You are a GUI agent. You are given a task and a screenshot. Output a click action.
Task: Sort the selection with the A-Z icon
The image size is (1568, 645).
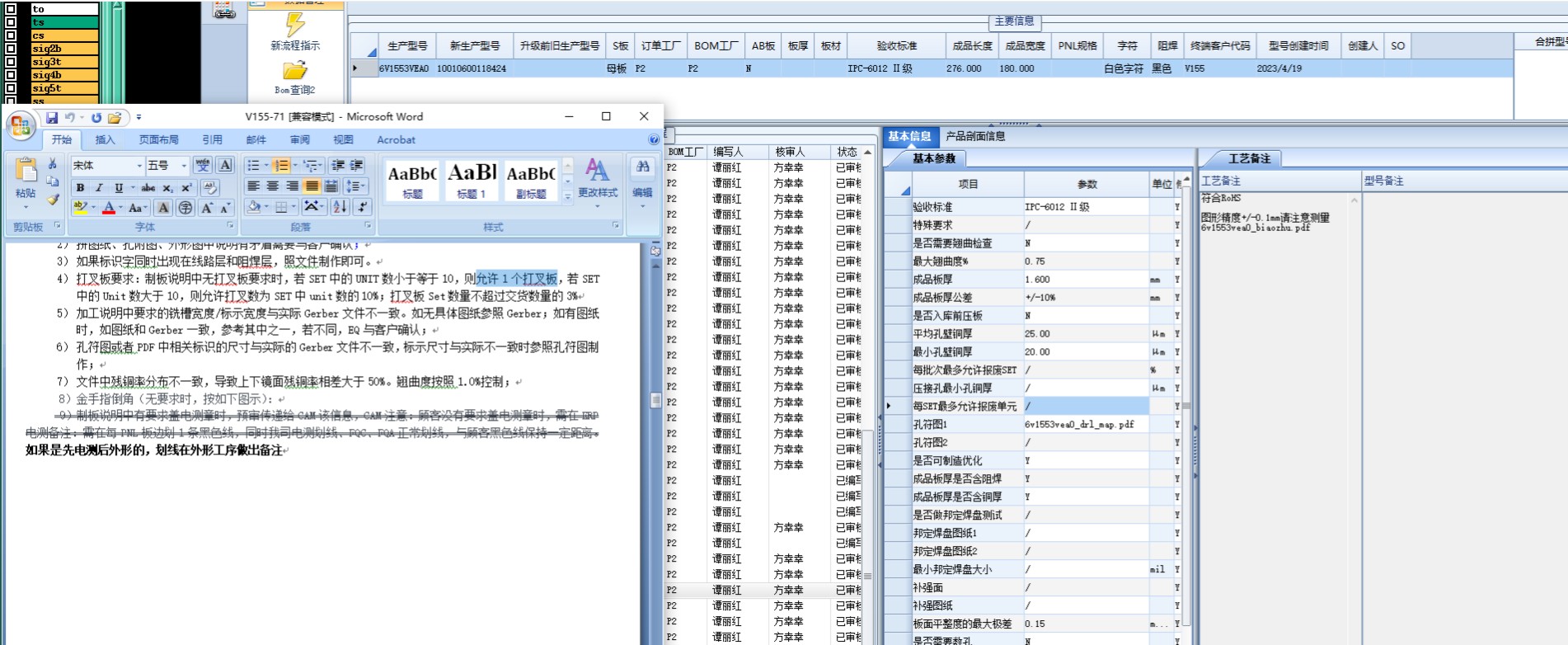(340, 206)
